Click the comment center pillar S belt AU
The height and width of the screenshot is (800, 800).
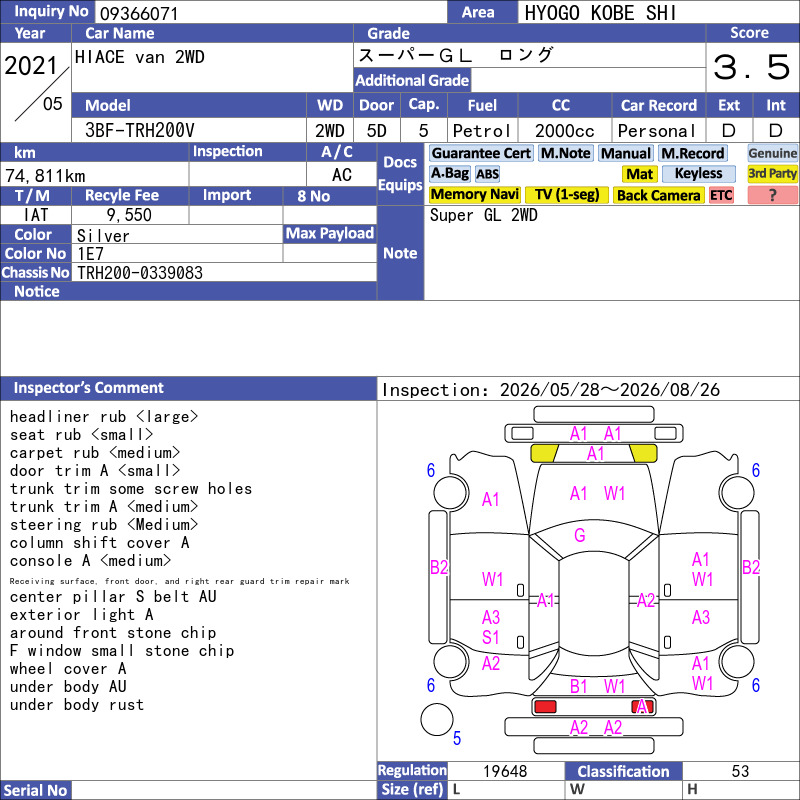[113, 596]
